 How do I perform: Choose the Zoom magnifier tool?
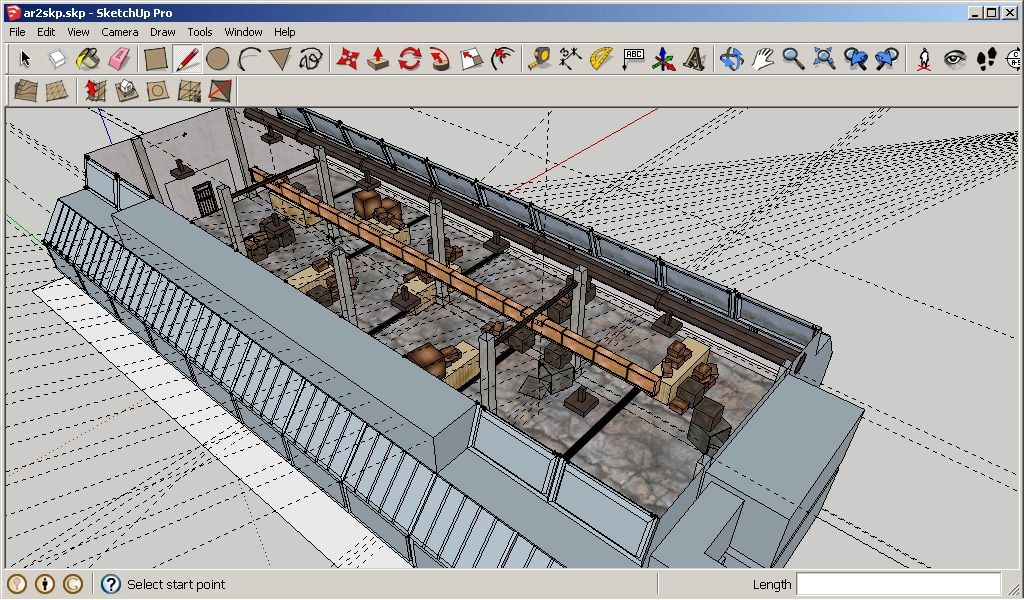pos(793,59)
